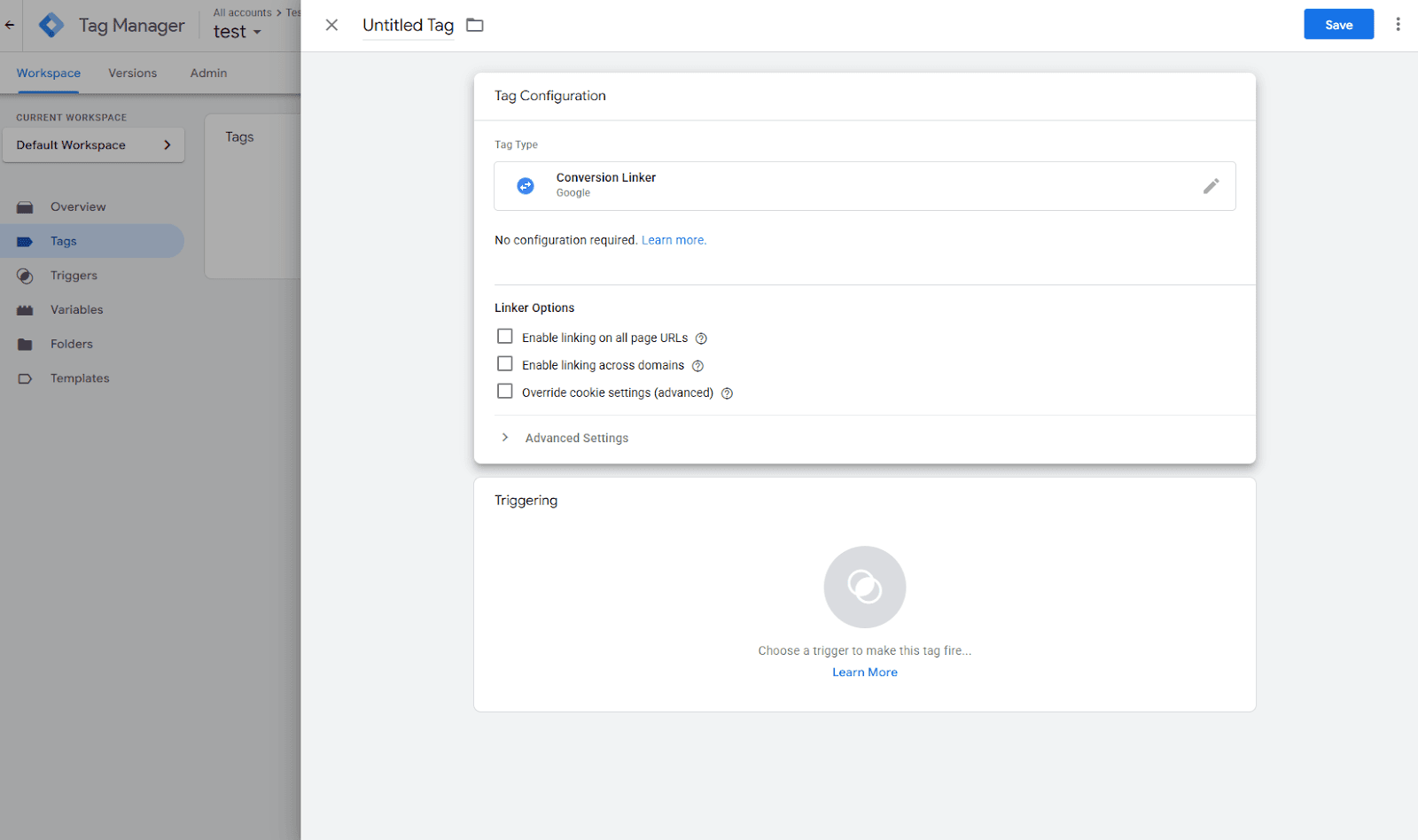Open the Admin tab

206,73
